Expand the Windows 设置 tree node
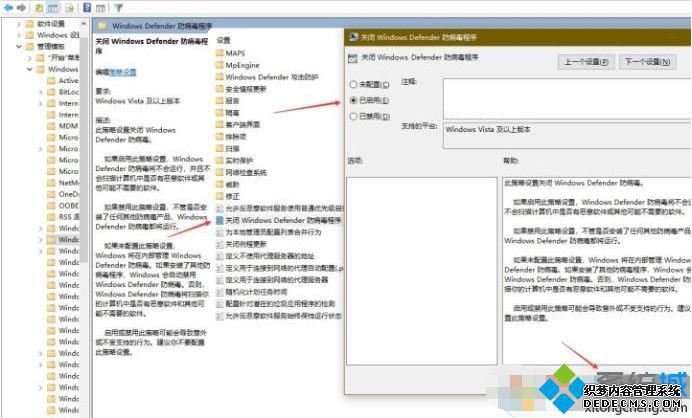 point(19,35)
